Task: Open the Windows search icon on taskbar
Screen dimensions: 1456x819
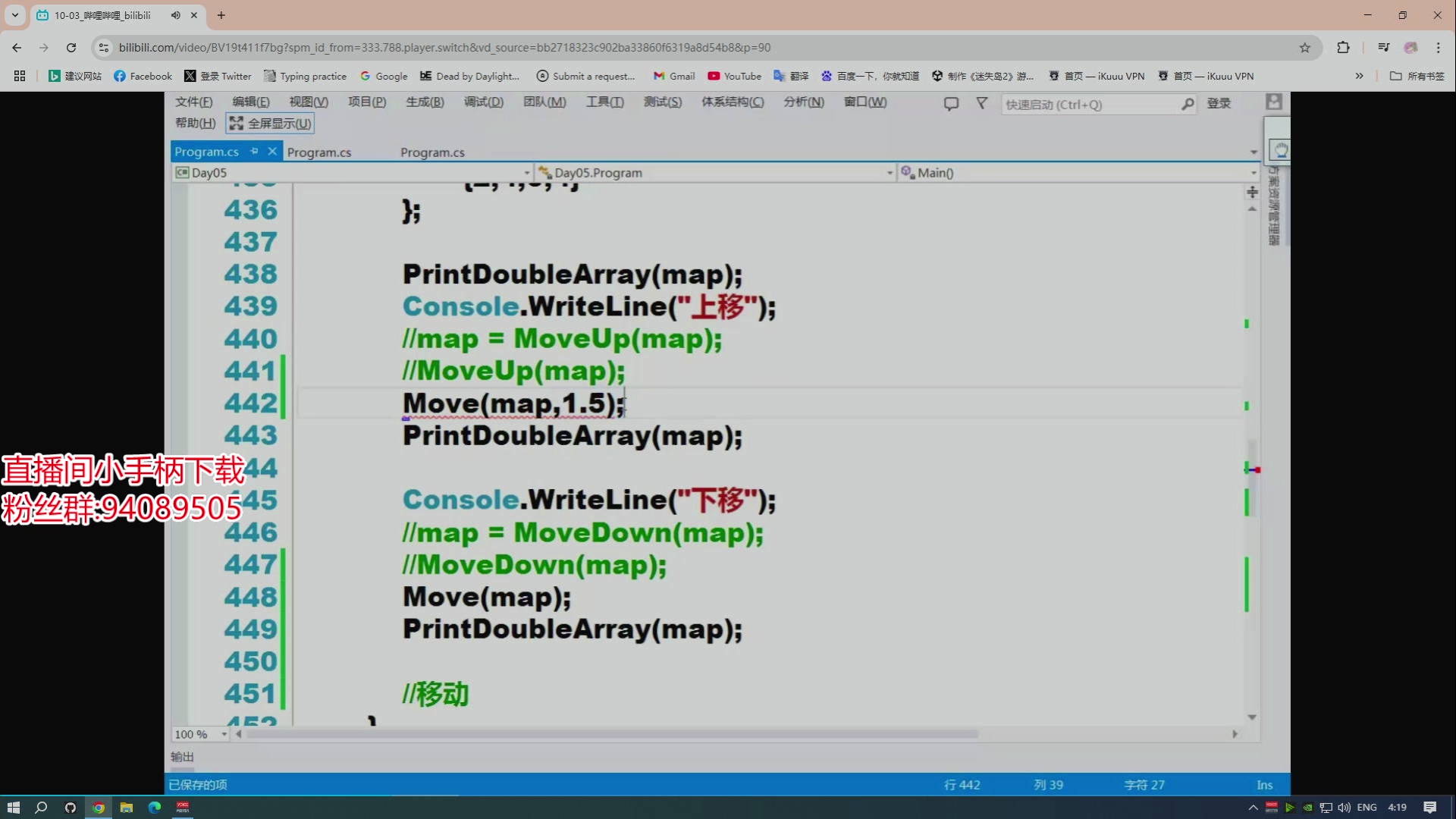Action: tap(41, 808)
